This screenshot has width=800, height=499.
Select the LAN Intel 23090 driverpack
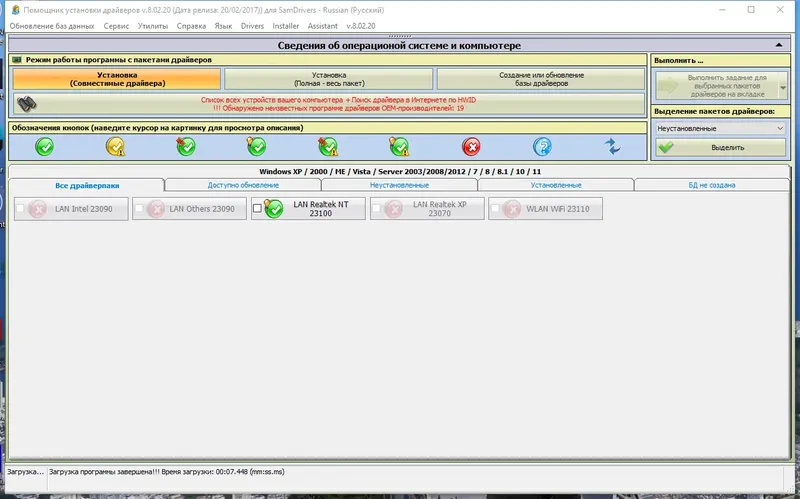click(x=71, y=209)
